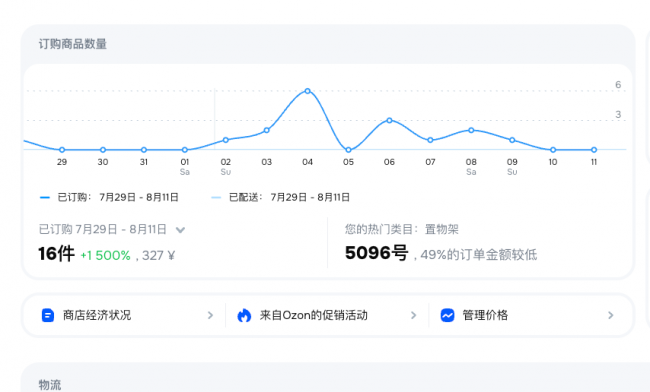Toggle the 已订购 legend series
Viewport: 650px width, 392px height.
pyautogui.click(x=109, y=197)
